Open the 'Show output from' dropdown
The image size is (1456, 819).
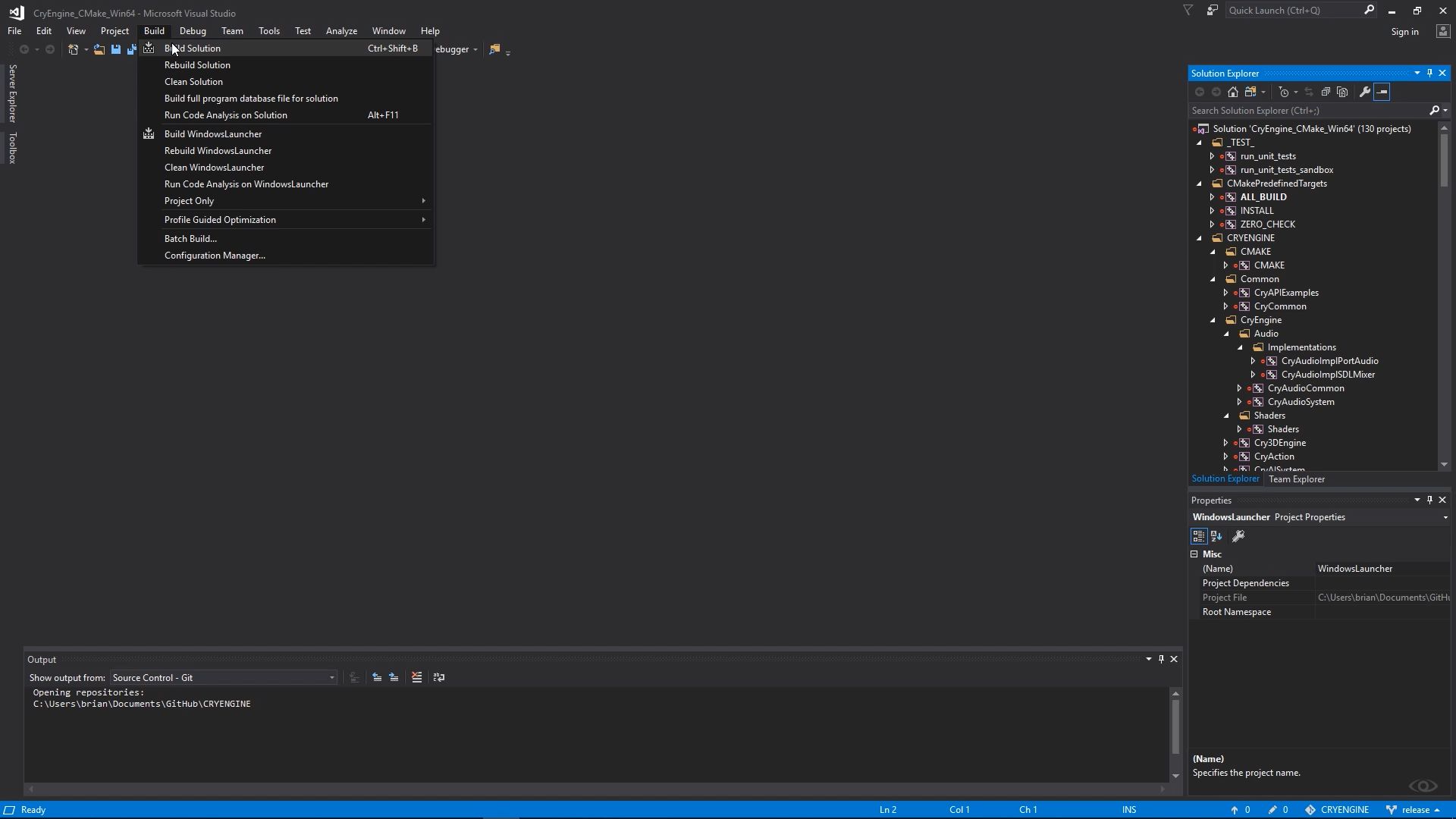point(331,677)
